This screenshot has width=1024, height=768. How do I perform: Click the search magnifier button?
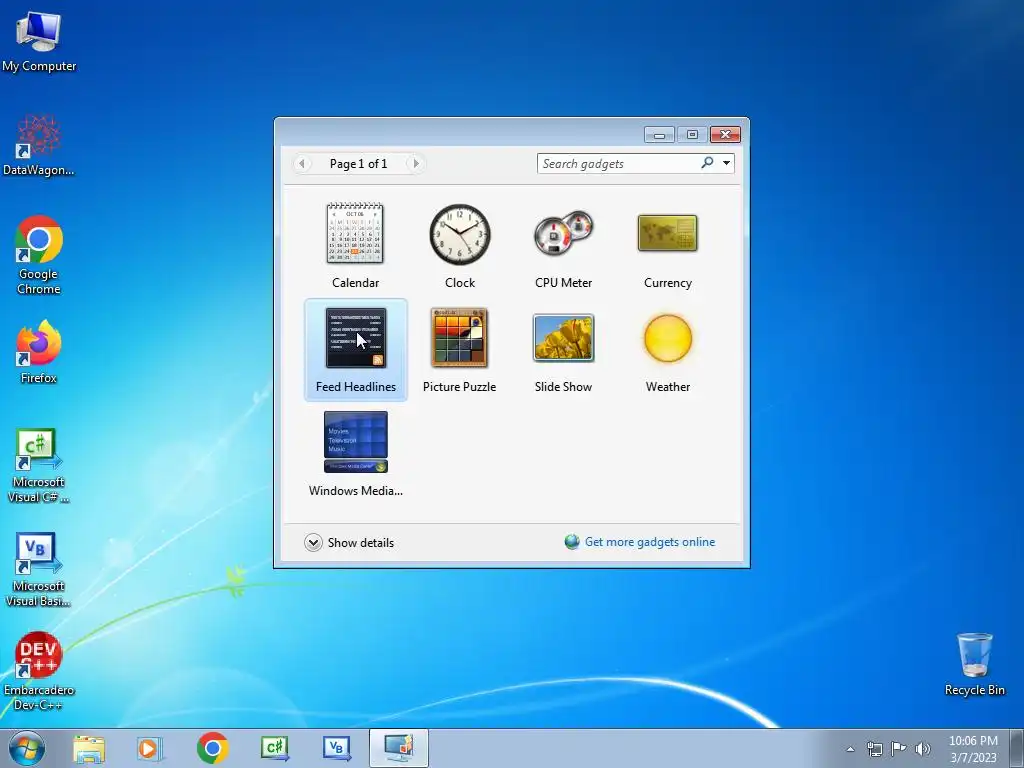(707, 163)
